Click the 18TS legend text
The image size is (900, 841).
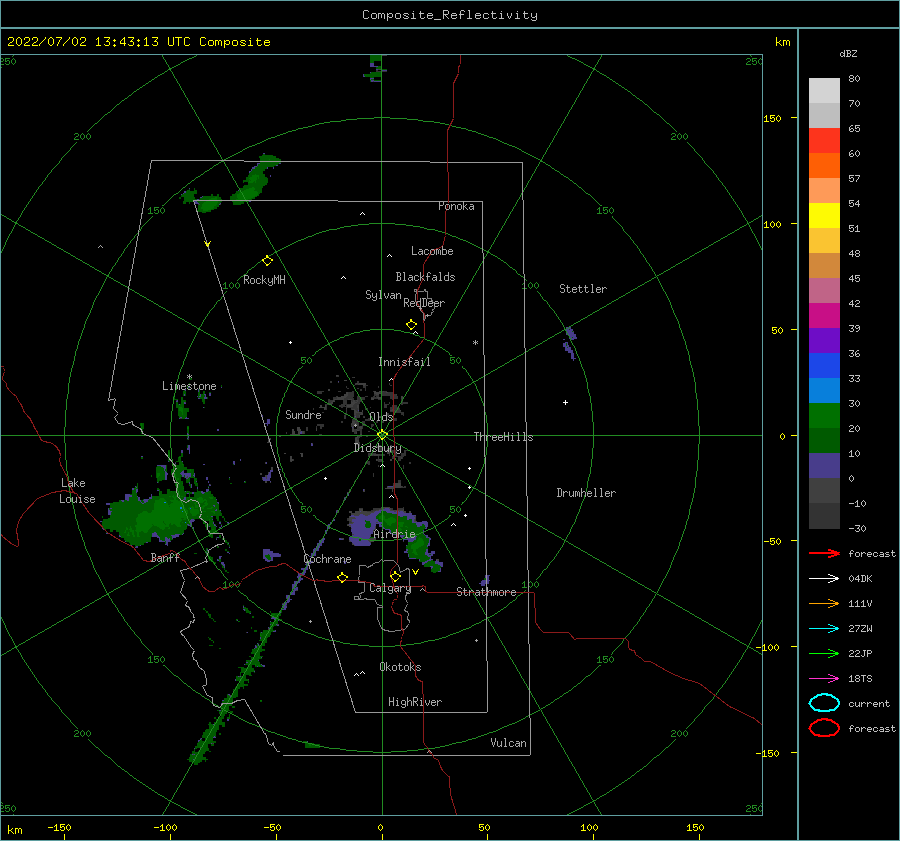point(860,679)
